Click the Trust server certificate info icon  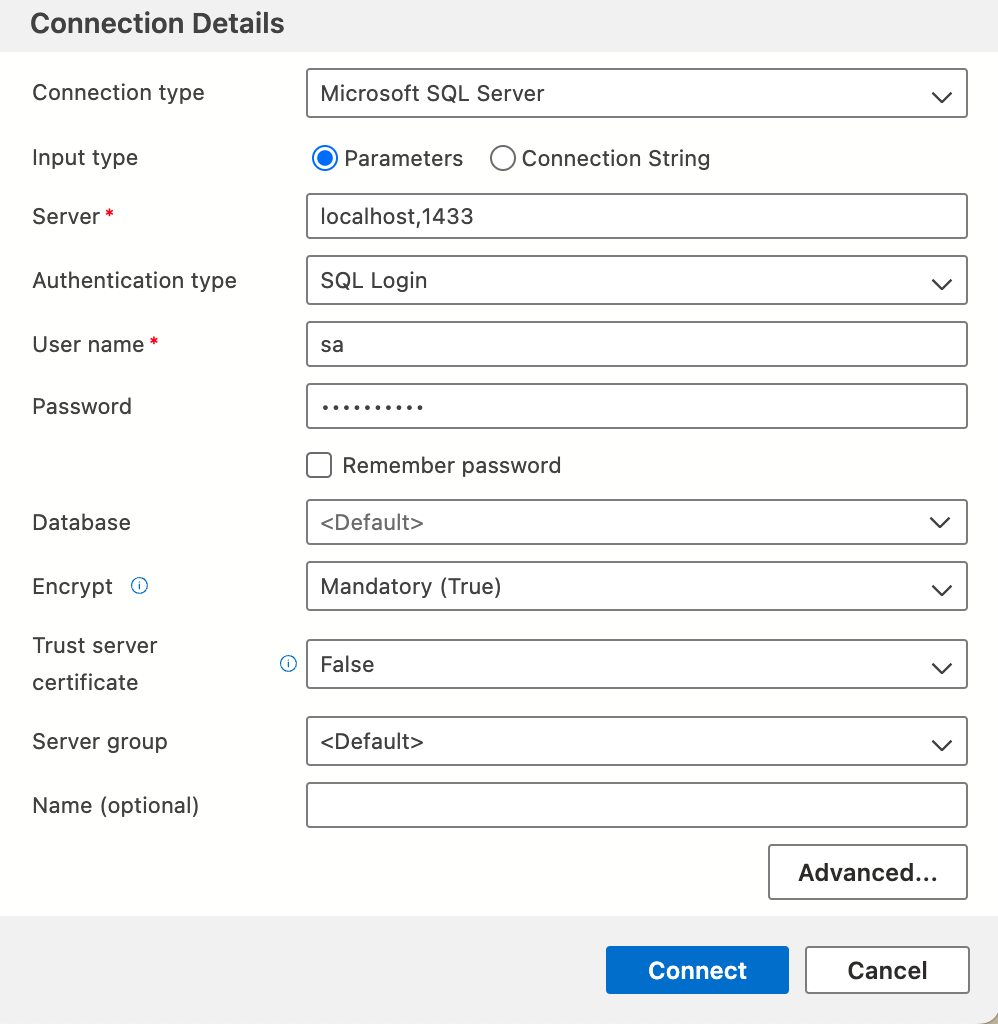(x=288, y=664)
